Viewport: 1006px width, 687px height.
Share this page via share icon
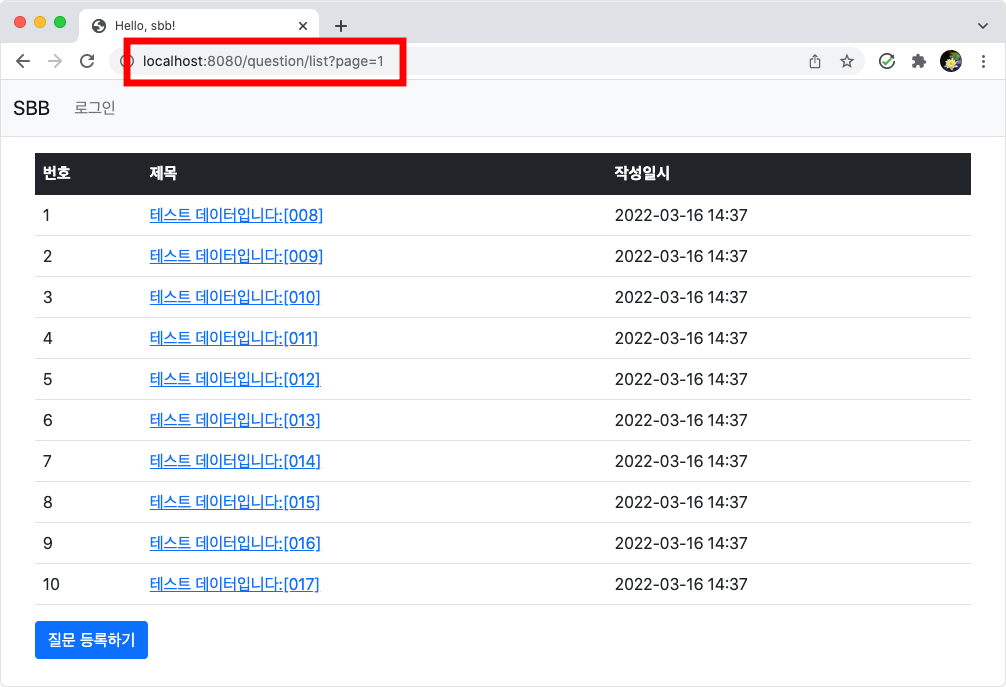[x=815, y=61]
